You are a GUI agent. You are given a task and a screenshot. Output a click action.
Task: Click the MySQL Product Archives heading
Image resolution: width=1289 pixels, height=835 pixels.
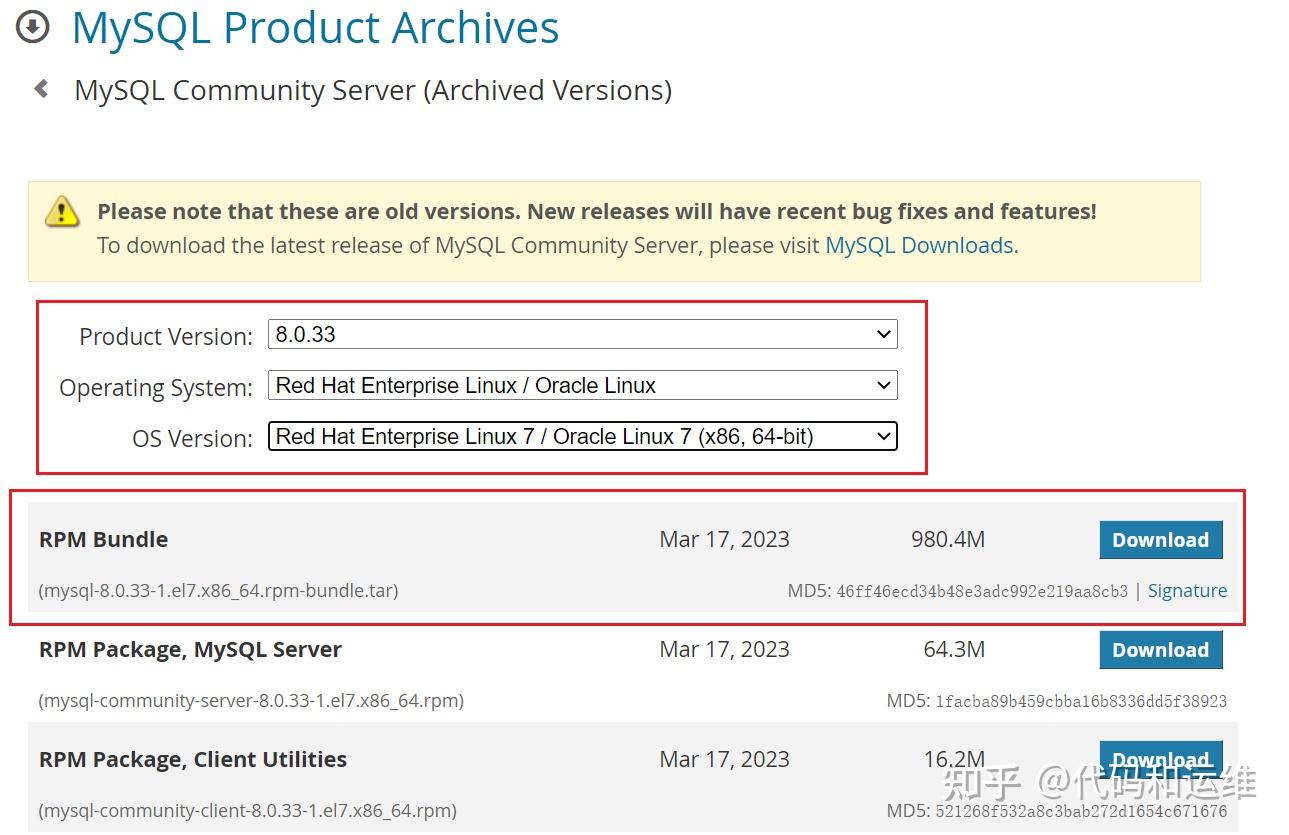tap(315, 28)
